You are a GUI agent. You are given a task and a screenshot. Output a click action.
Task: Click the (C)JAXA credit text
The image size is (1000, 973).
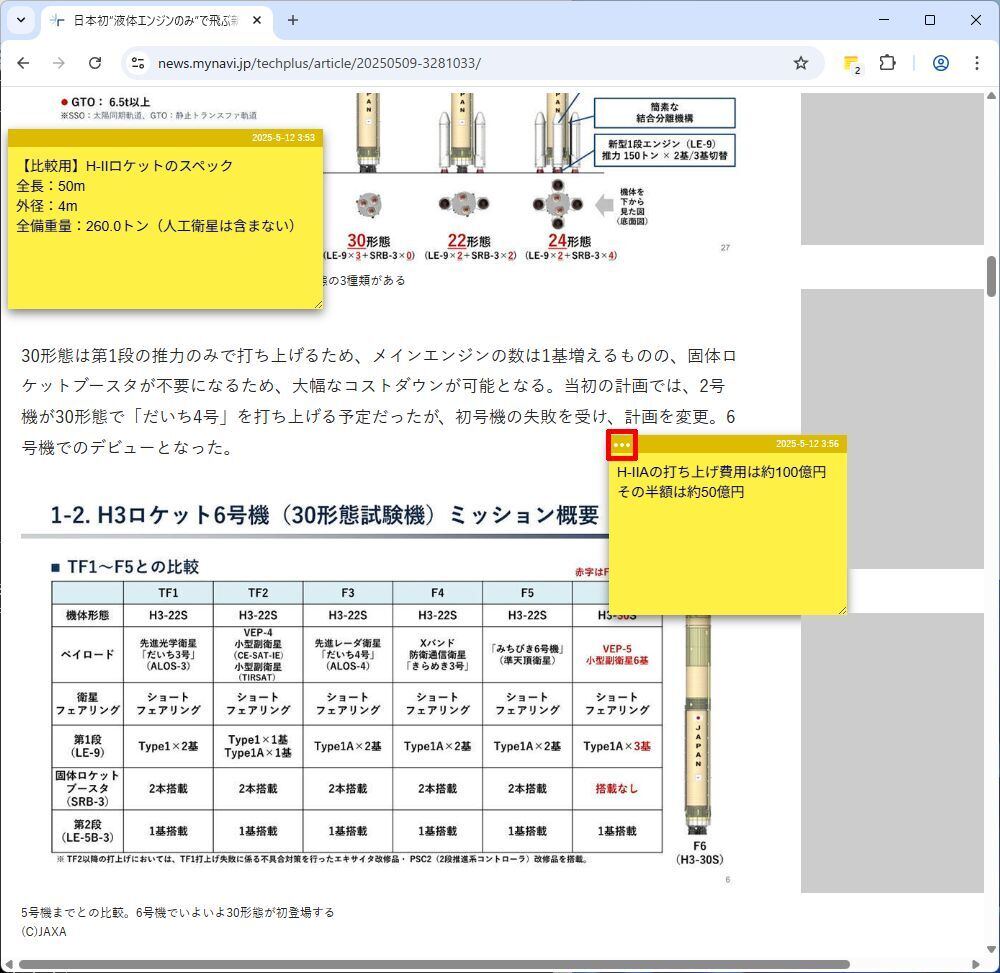tap(43, 932)
